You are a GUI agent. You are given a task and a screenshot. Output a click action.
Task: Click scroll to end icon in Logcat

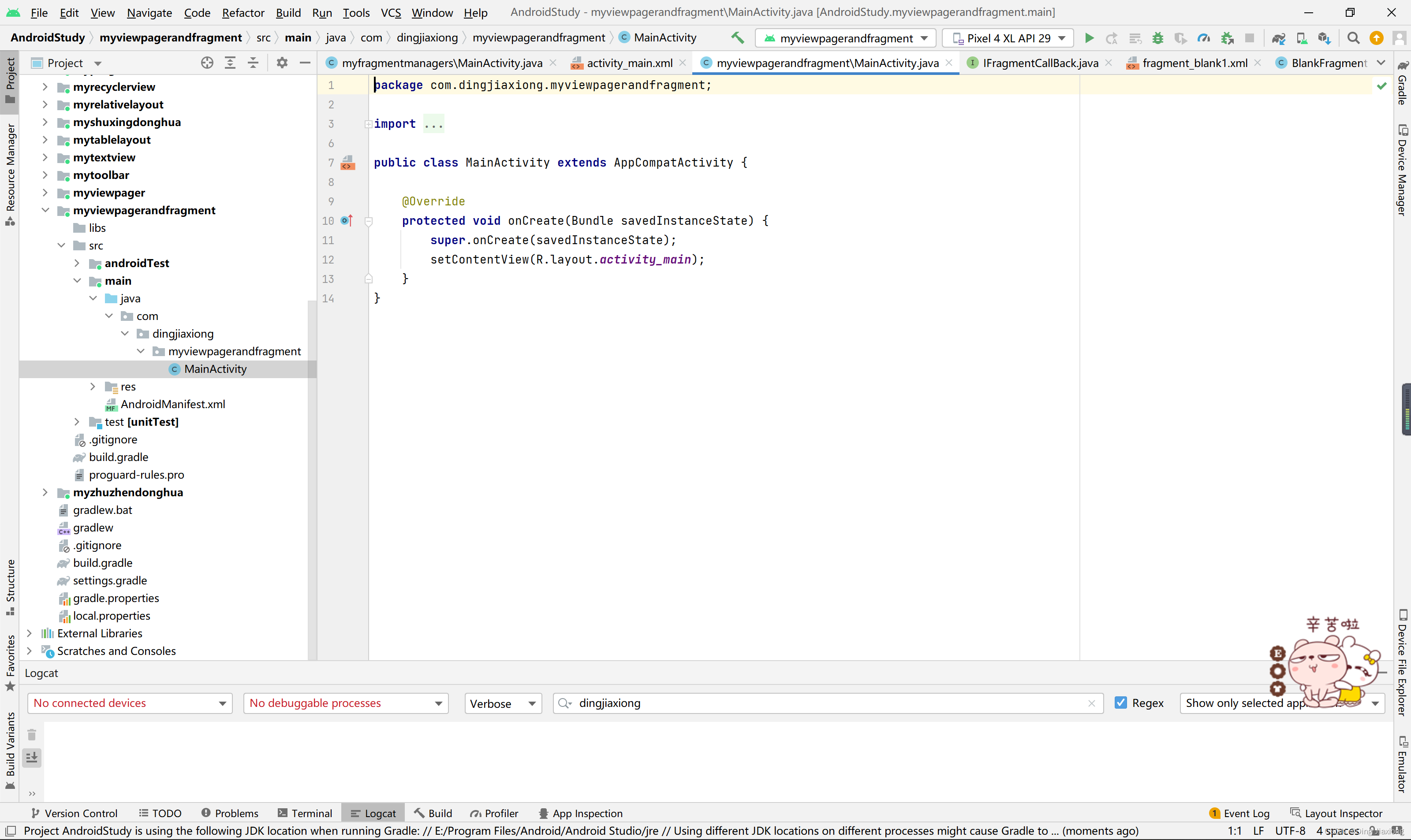[32, 757]
